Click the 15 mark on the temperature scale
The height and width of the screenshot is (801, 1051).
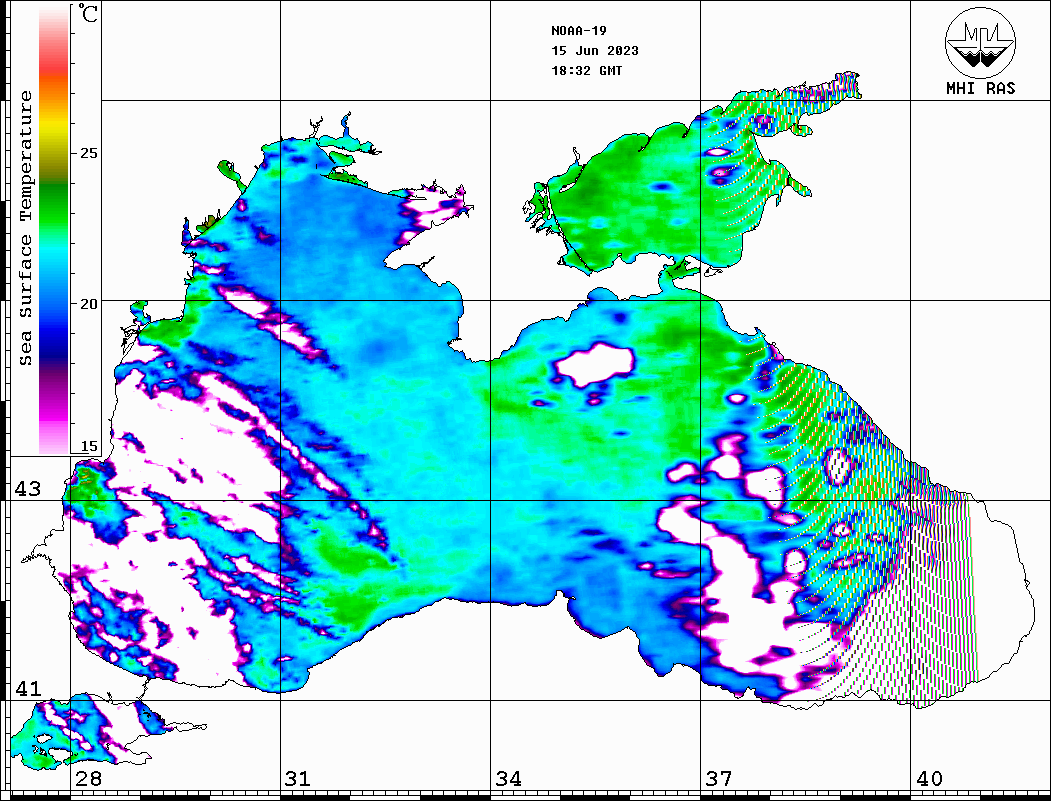(90, 446)
